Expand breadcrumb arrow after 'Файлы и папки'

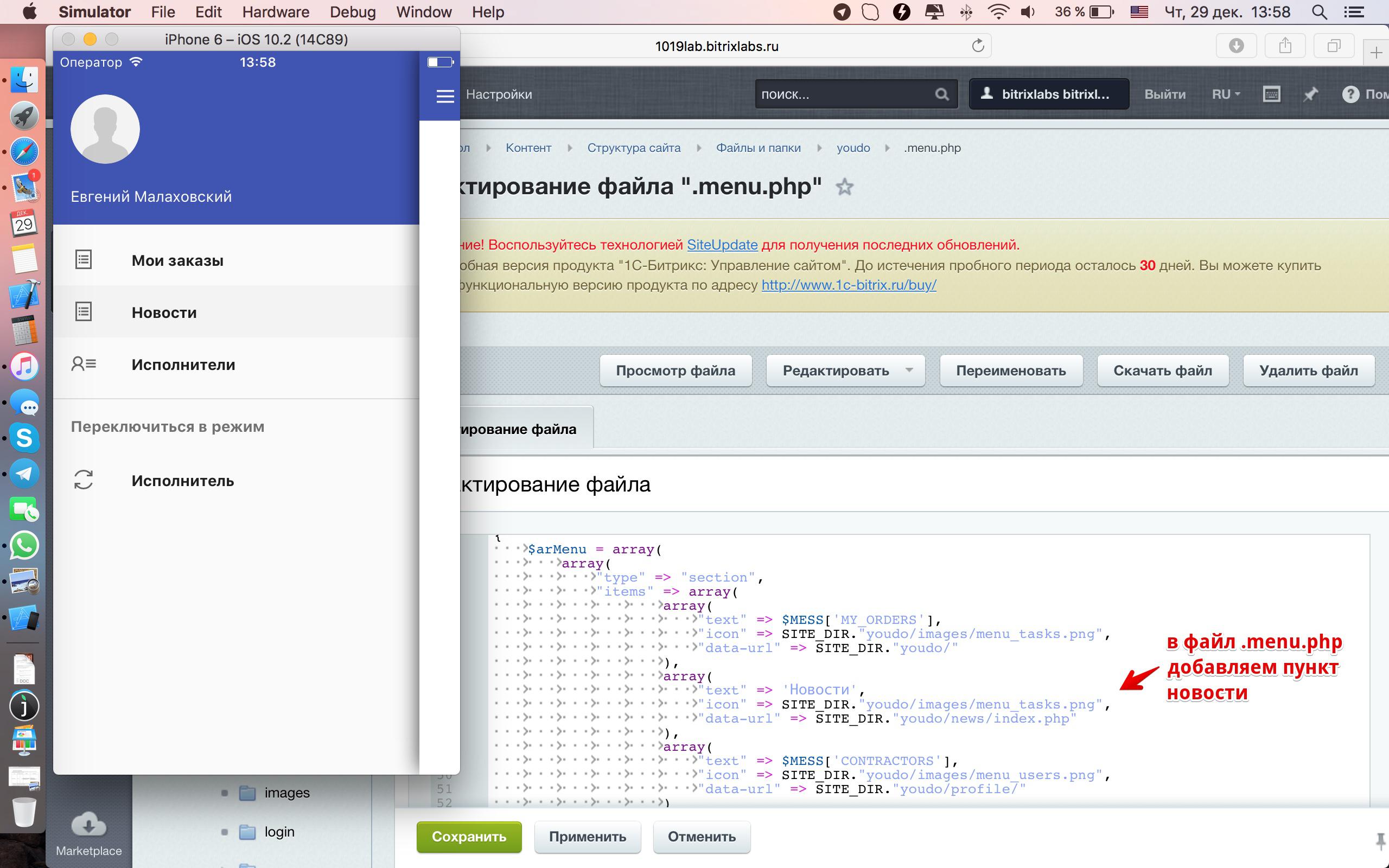pyautogui.click(x=819, y=148)
